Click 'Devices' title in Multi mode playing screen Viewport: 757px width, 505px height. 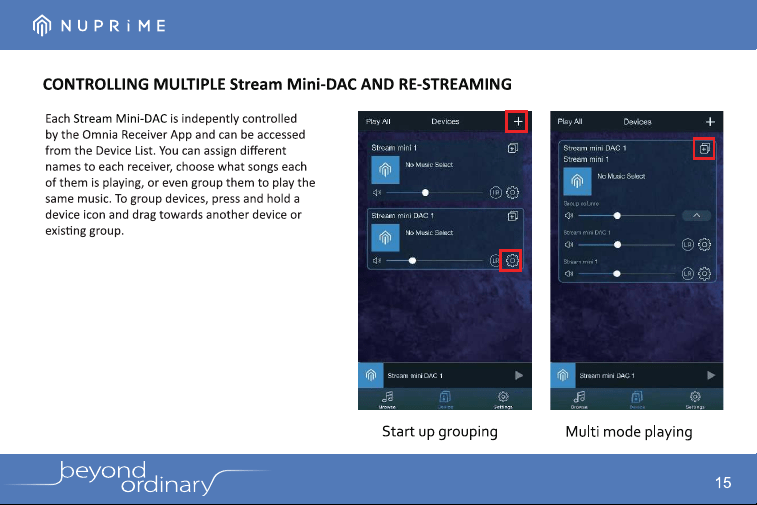tap(637, 122)
